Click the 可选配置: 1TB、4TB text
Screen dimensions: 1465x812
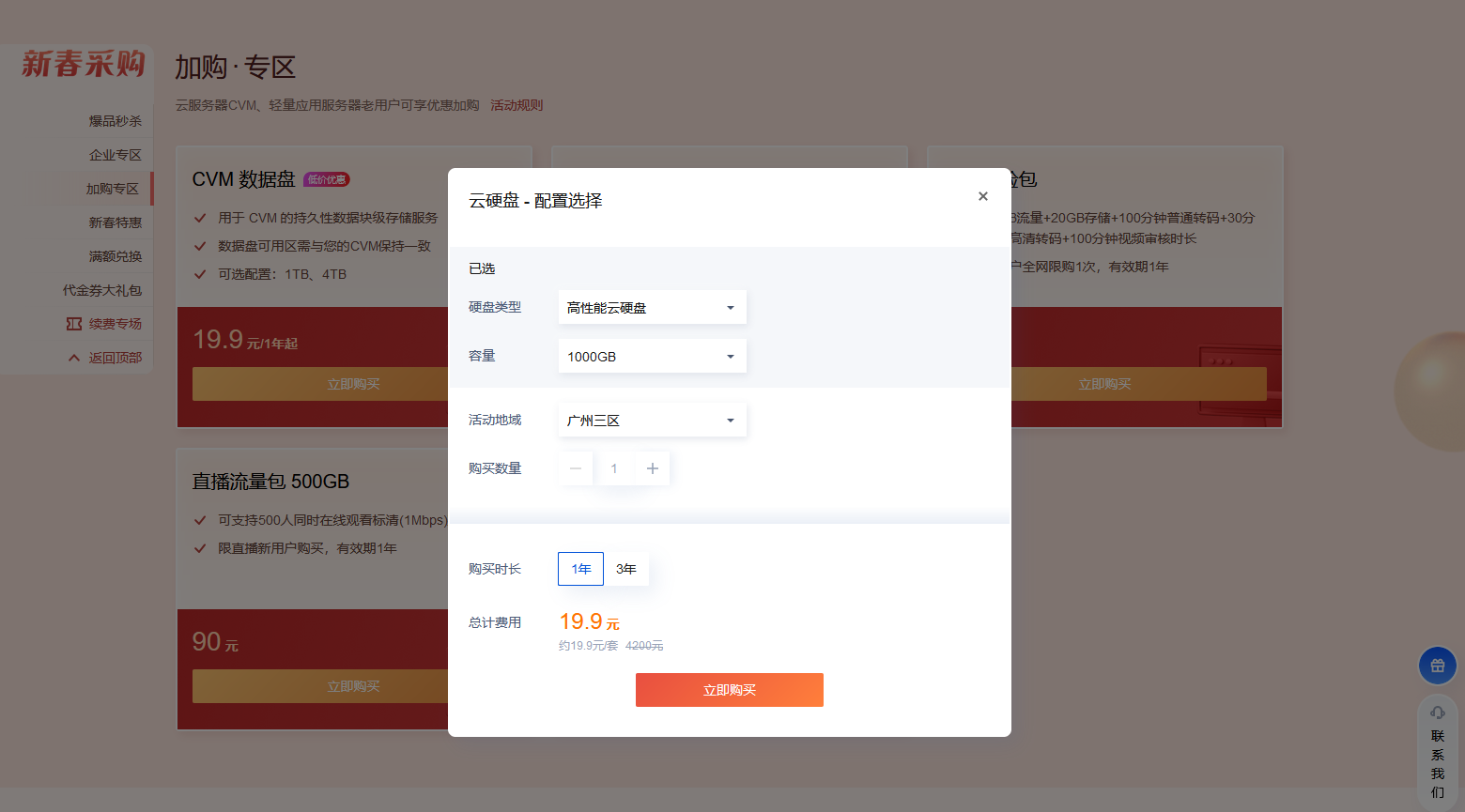[283, 274]
